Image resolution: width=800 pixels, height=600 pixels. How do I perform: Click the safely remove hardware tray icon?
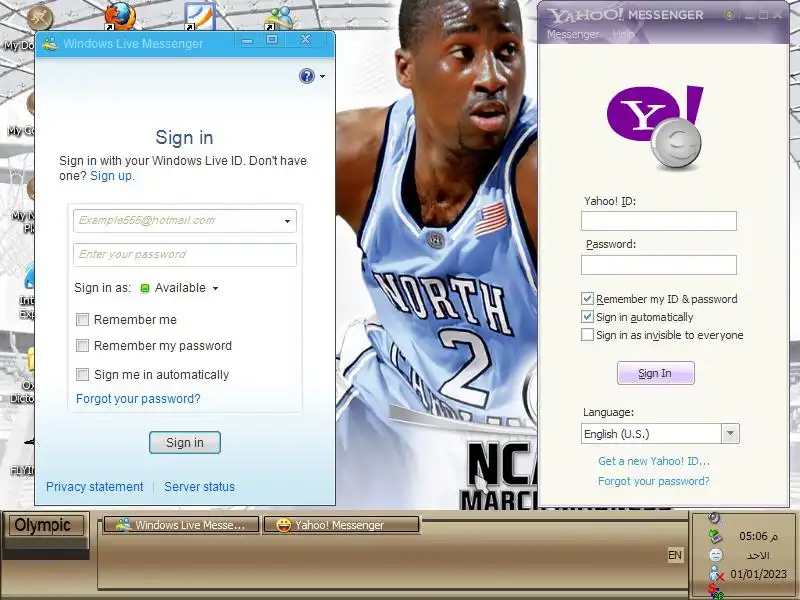(715, 536)
